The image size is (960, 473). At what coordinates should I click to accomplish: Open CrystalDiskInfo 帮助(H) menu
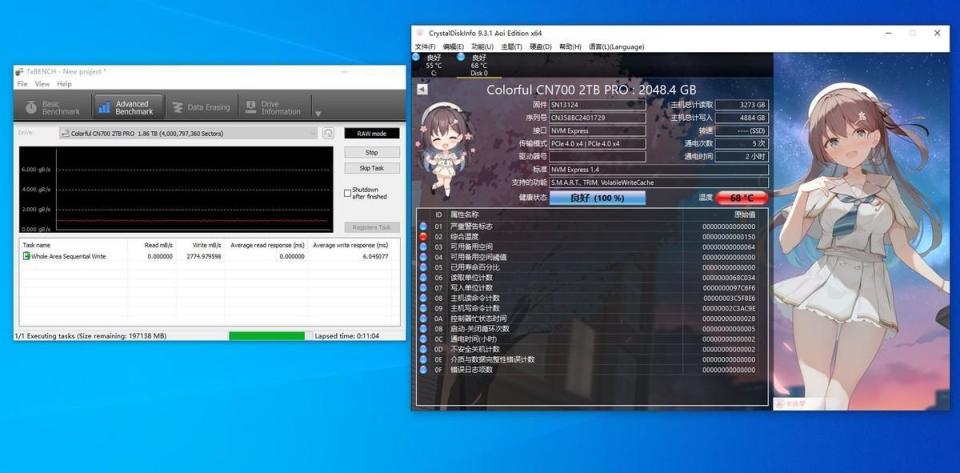pyautogui.click(x=570, y=47)
